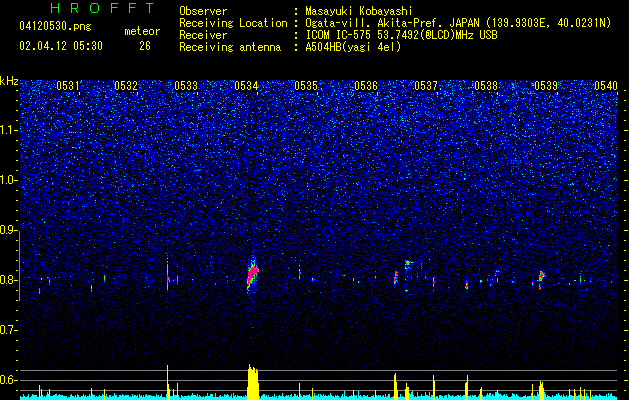Click the 0.6 frequency axis label
The image size is (629, 400).
(x=9, y=380)
